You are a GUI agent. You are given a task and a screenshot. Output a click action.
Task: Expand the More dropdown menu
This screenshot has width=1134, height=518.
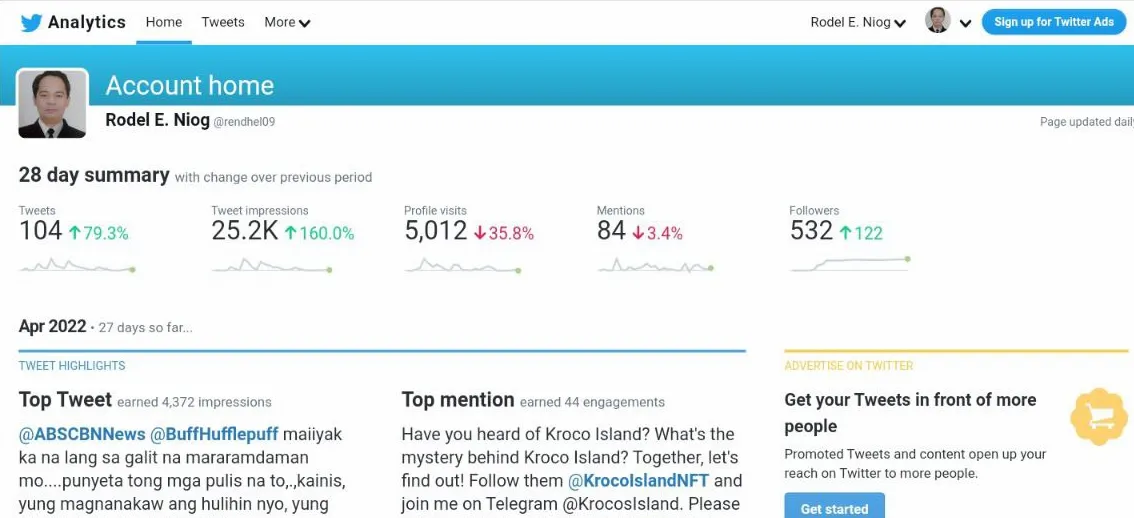pos(287,22)
